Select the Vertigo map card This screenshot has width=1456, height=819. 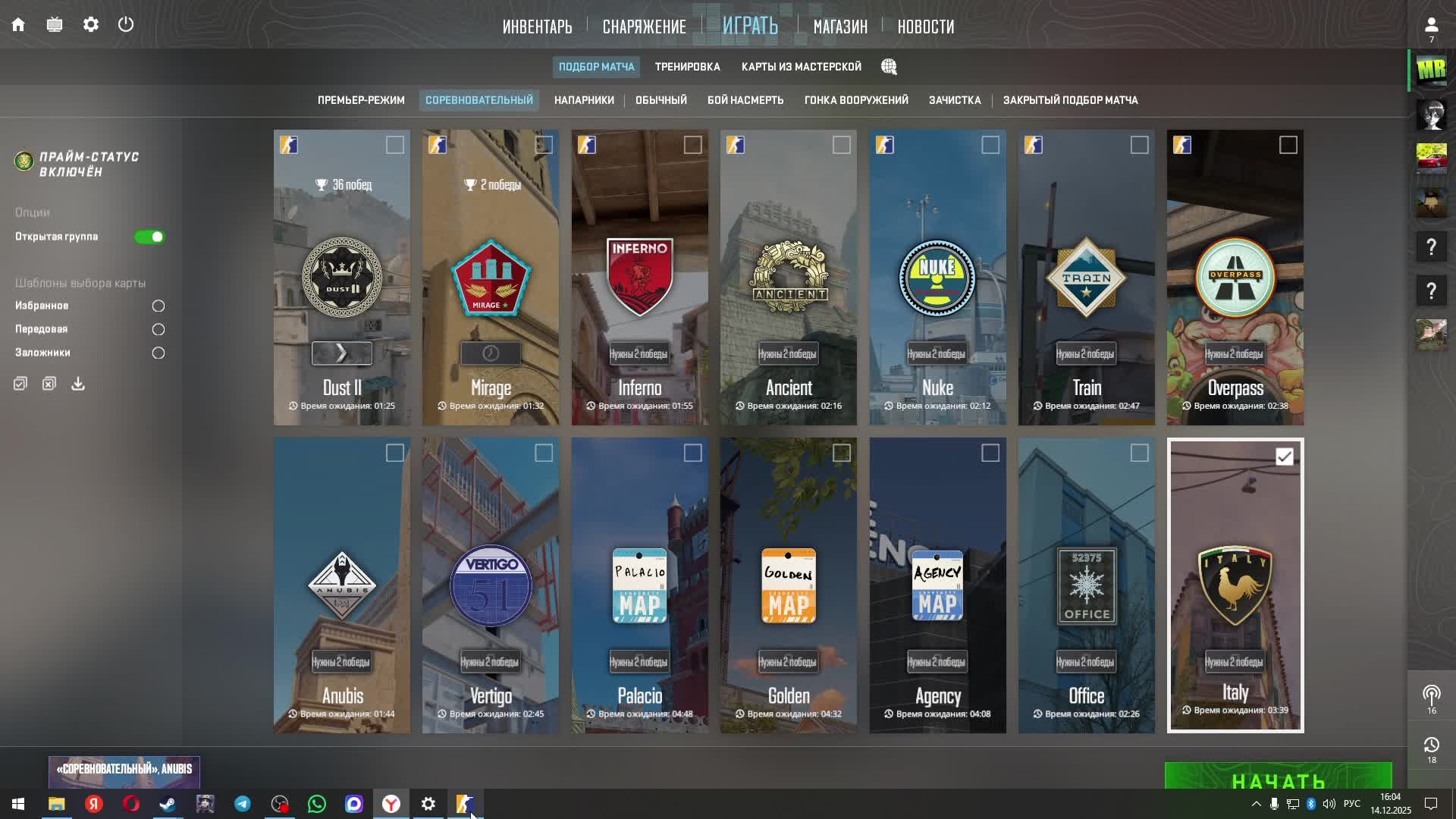(x=491, y=585)
